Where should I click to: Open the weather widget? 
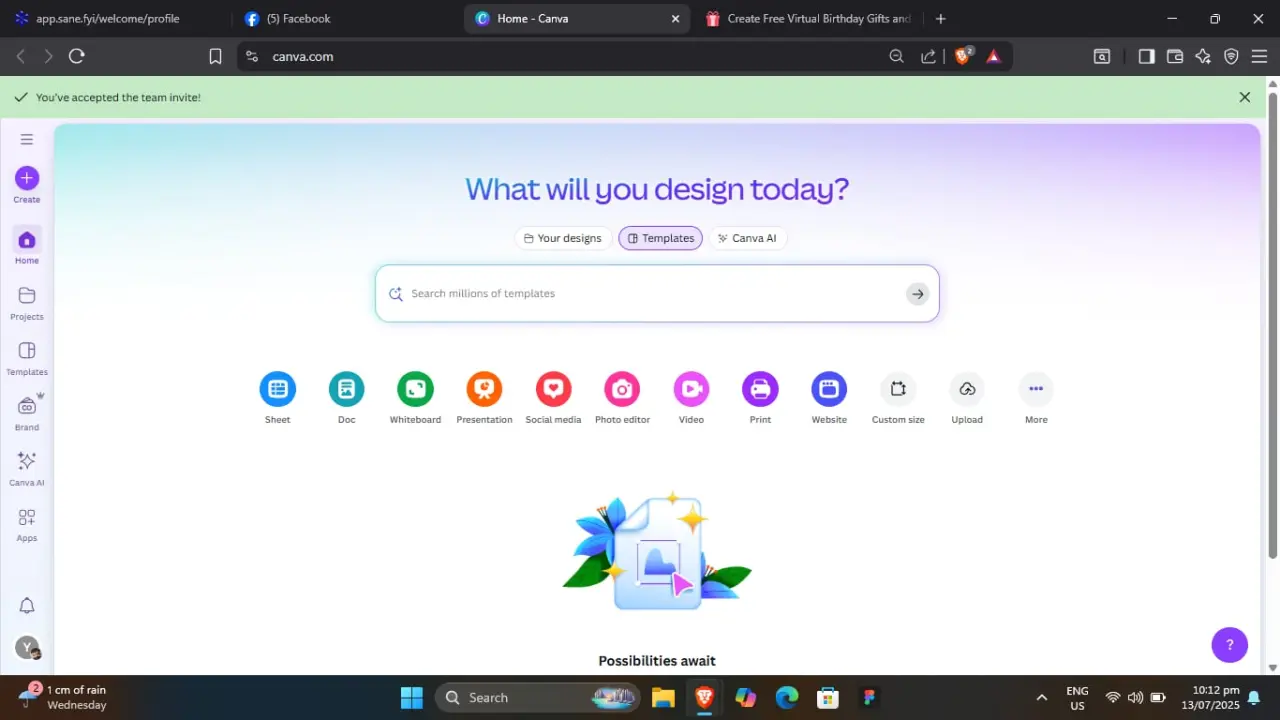tap(65, 697)
